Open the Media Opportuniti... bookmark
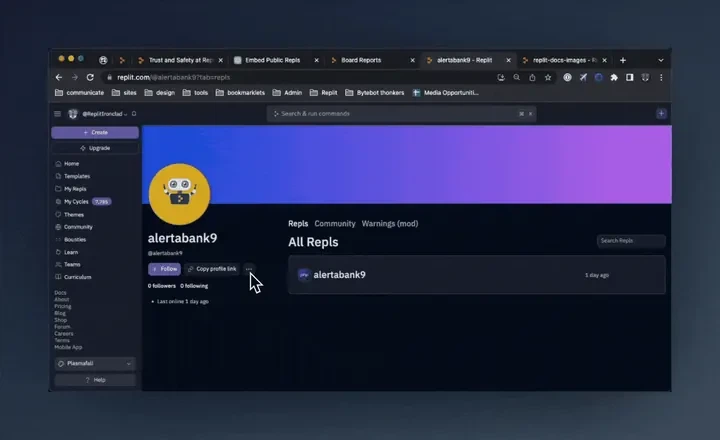This screenshot has height=440, width=720. tap(445, 93)
